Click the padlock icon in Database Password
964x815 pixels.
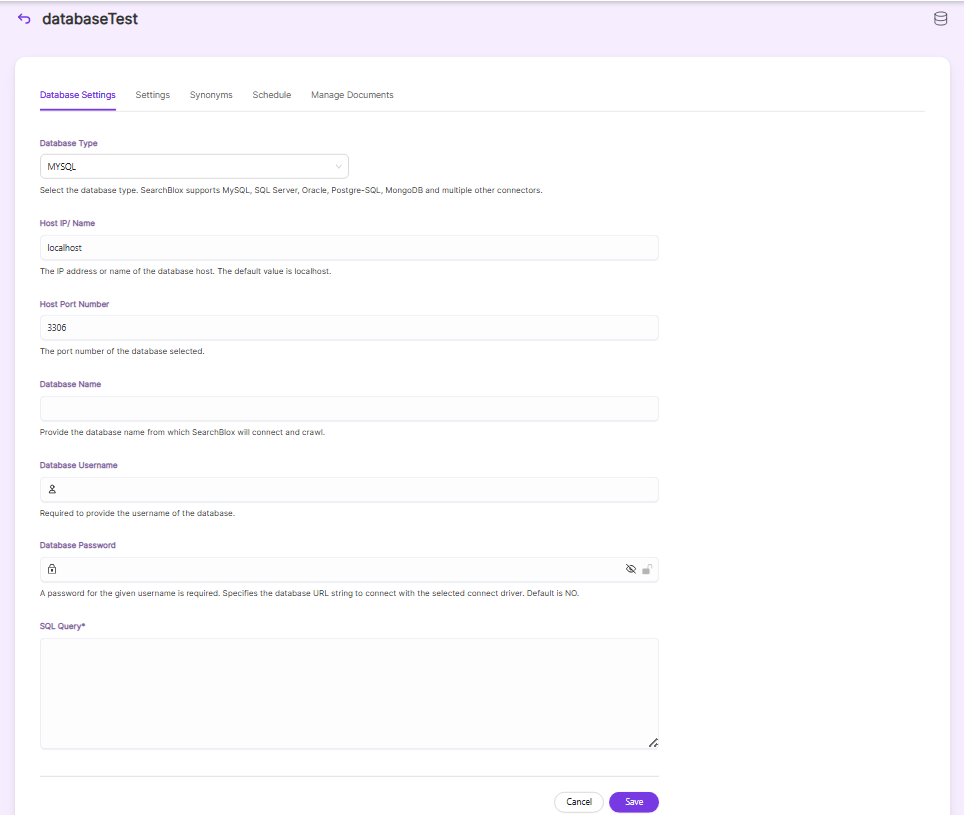pyautogui.click(x=52, y=569)
